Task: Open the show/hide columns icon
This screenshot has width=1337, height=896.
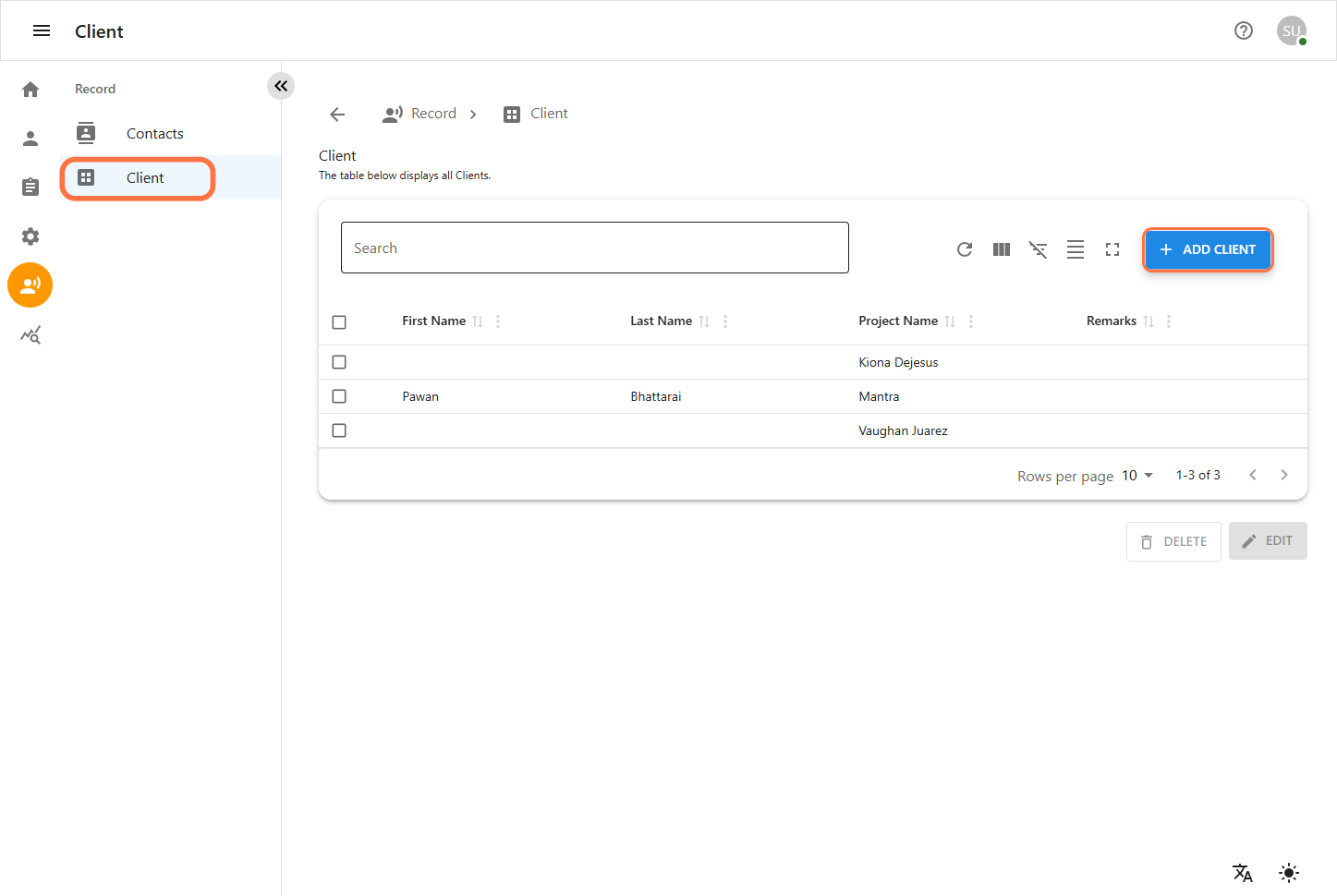Action: (x=1002, y=249)
